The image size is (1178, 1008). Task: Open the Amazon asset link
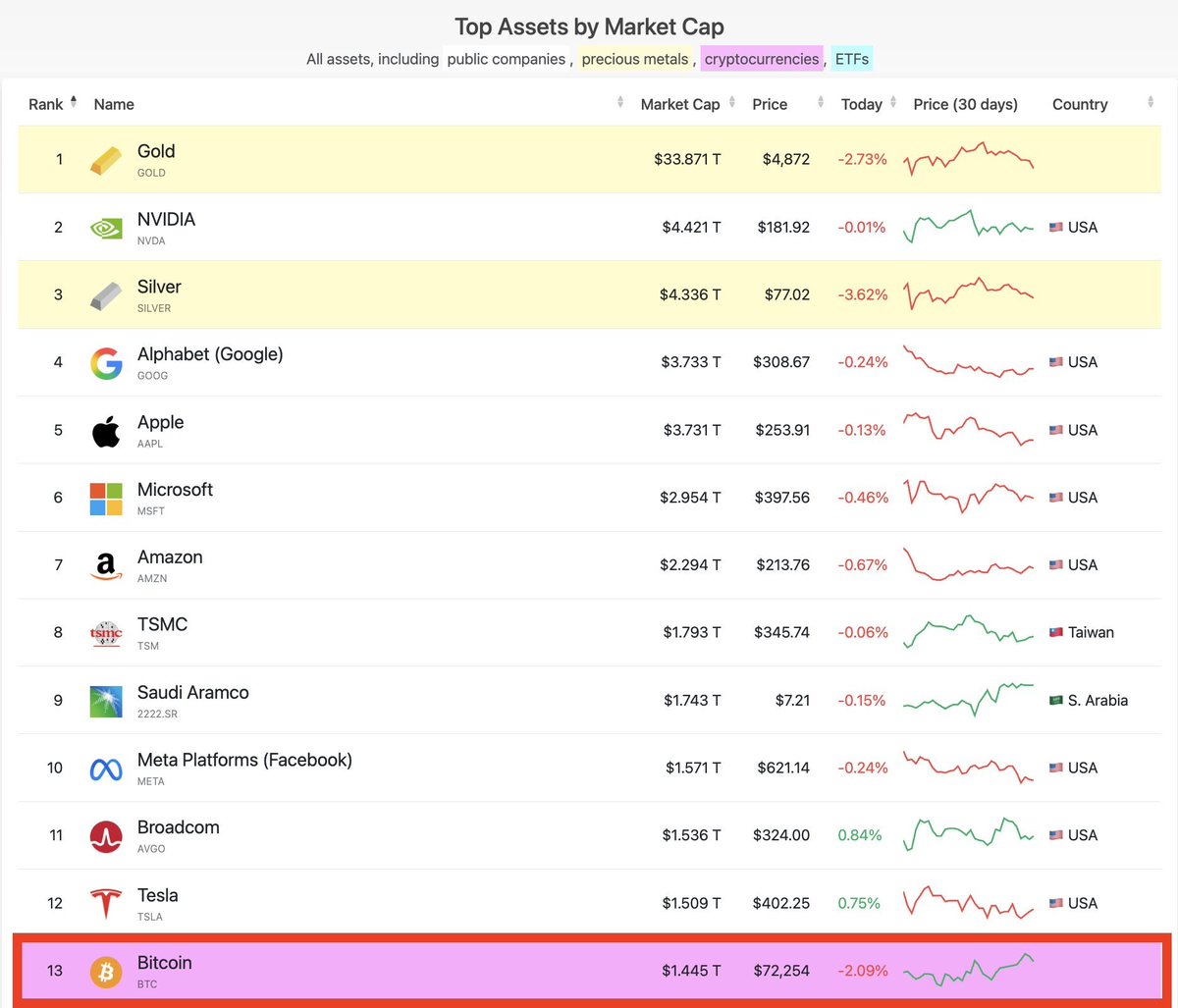[170, 557]
